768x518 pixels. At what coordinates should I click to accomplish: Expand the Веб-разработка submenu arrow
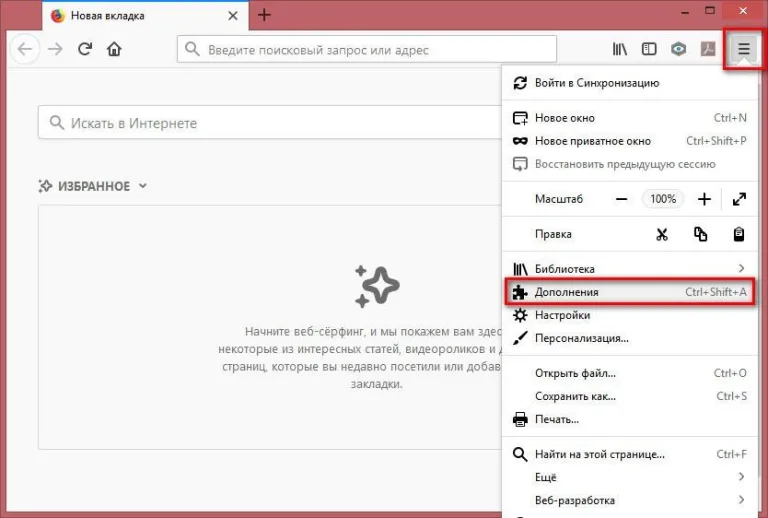click(x=741, y=500)
